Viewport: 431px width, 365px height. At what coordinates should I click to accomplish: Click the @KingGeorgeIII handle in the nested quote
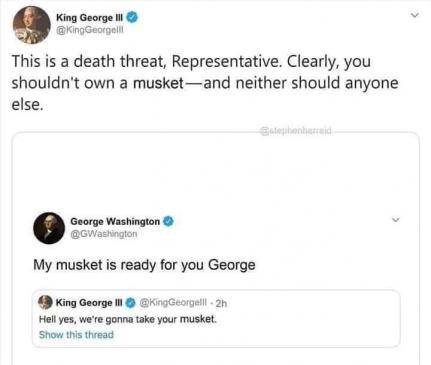tap(173, 302)
